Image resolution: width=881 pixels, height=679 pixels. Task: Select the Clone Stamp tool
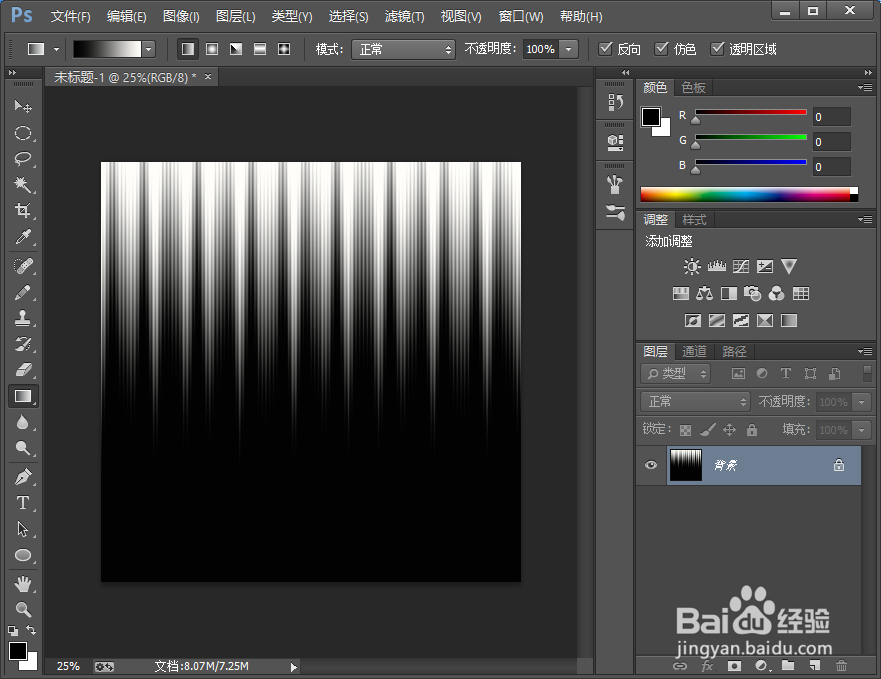23,318
